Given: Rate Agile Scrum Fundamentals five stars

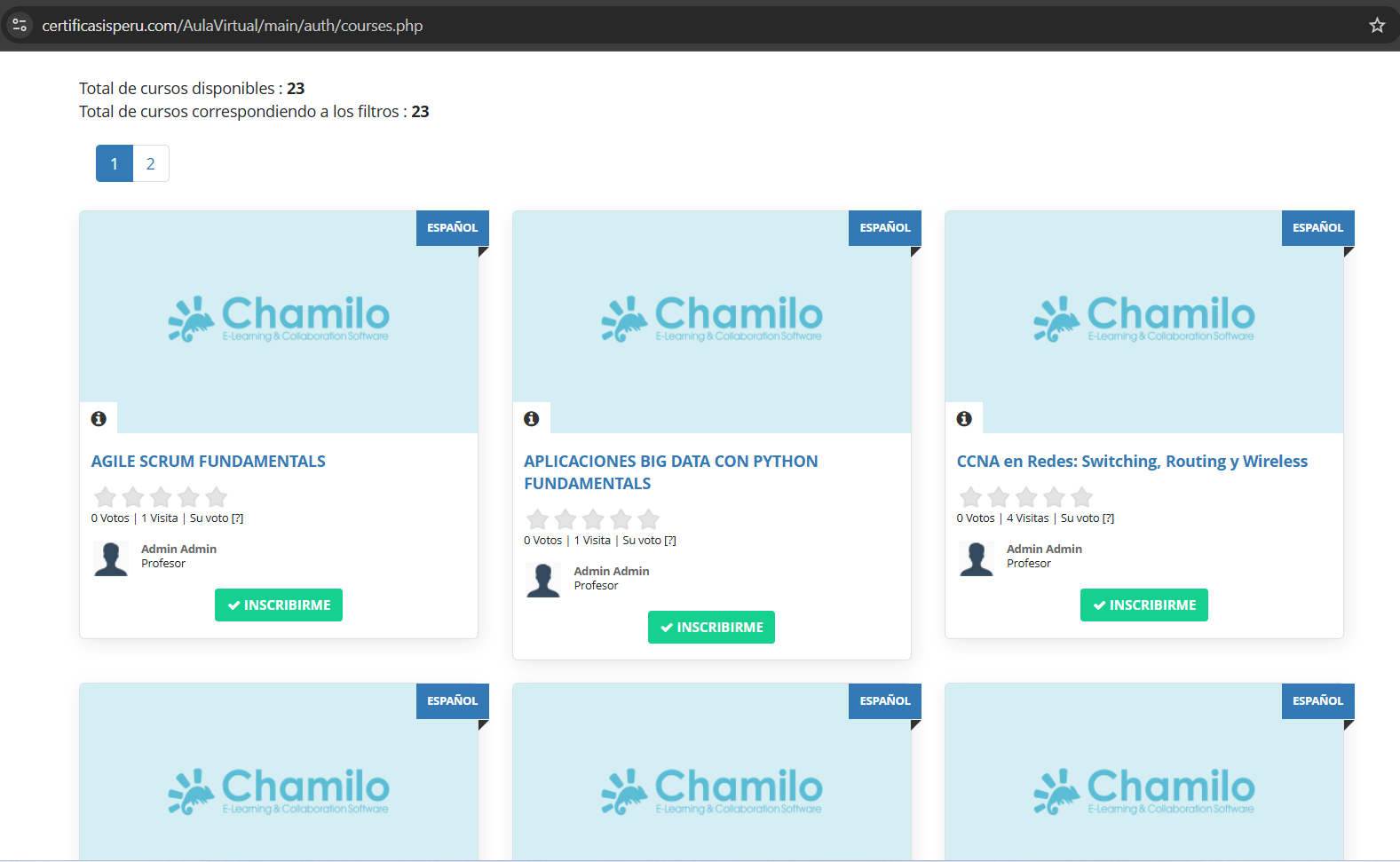Looking at the screenshot, I should [216, 497].
